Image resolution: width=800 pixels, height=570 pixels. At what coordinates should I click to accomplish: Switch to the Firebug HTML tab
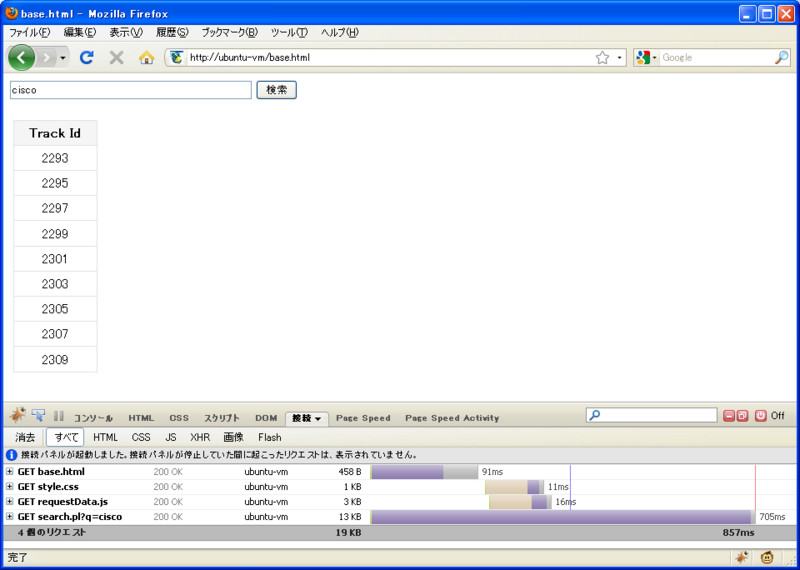tap(141, 418)
